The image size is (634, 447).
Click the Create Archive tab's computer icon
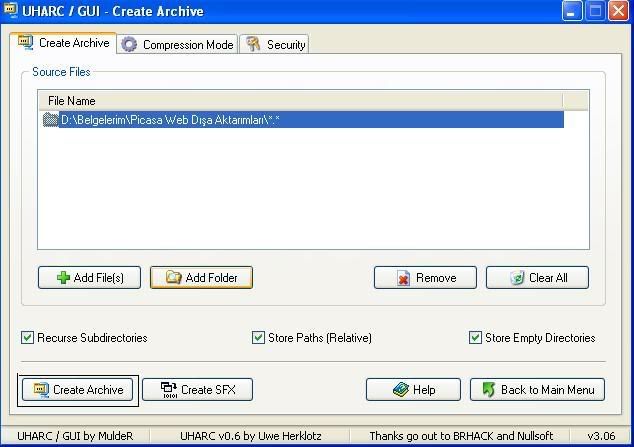(26, 42)
